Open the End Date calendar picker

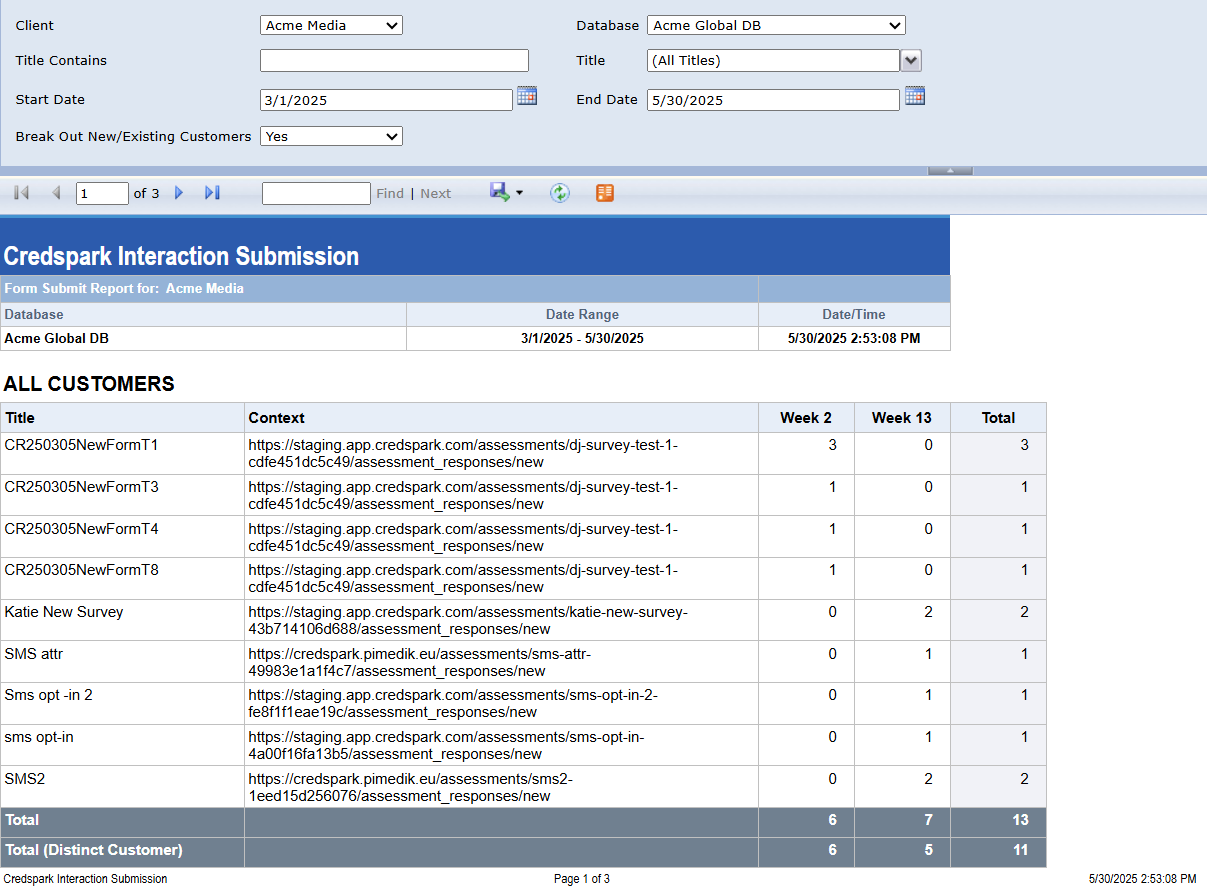tap(914, 96)
